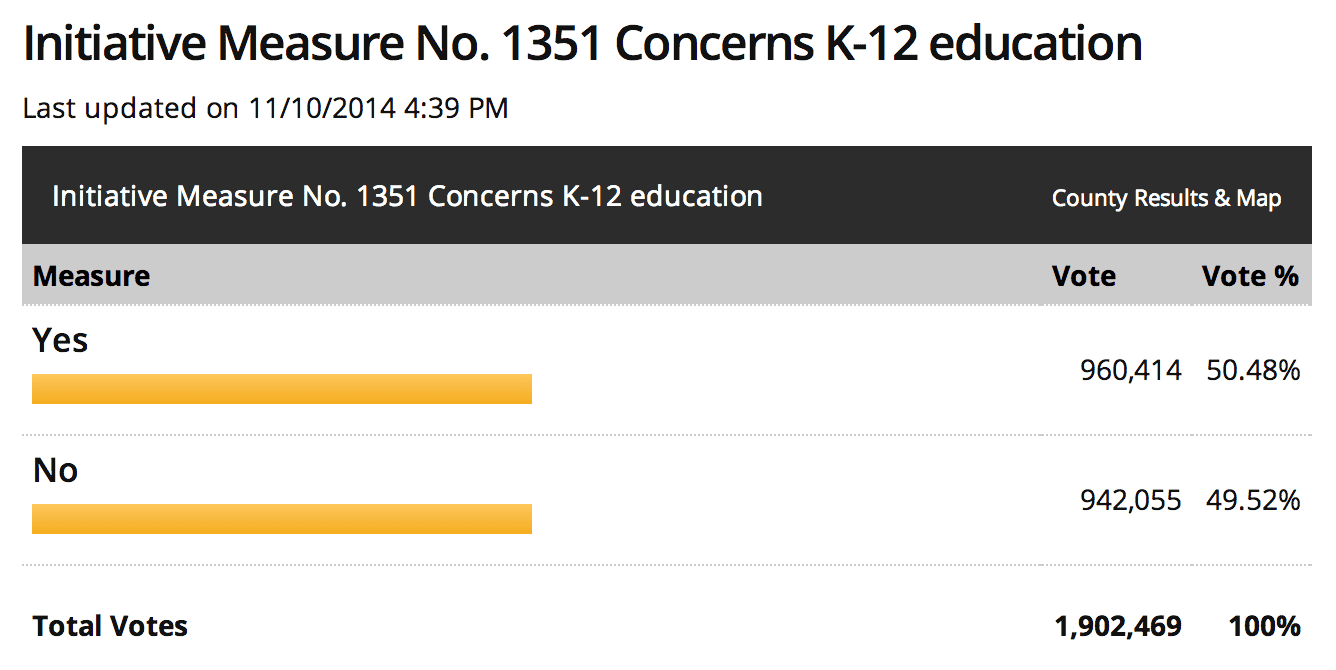Select the 960,414 vote count
This screenshot has height=670, width=1336.
click(x=1131, y=371)
